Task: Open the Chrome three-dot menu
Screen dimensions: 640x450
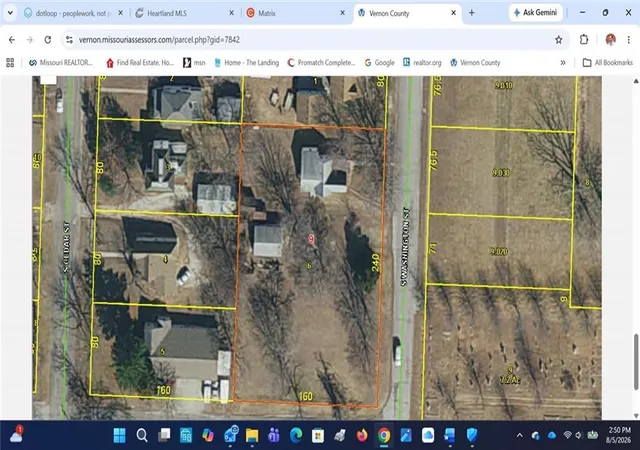Action: [x=629, y=40]
